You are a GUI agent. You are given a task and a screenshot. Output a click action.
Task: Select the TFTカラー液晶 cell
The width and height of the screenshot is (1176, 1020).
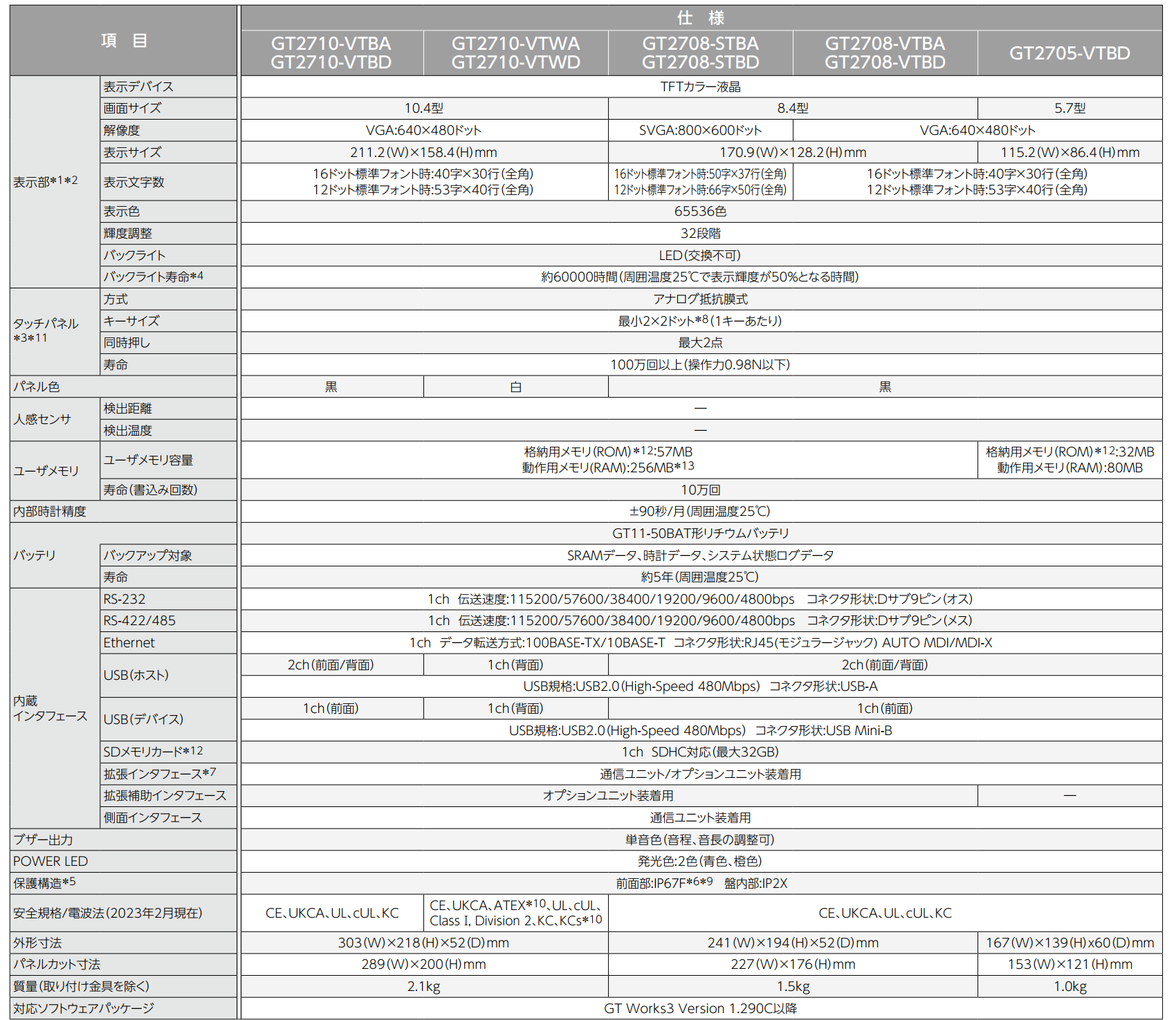(701, 86)
